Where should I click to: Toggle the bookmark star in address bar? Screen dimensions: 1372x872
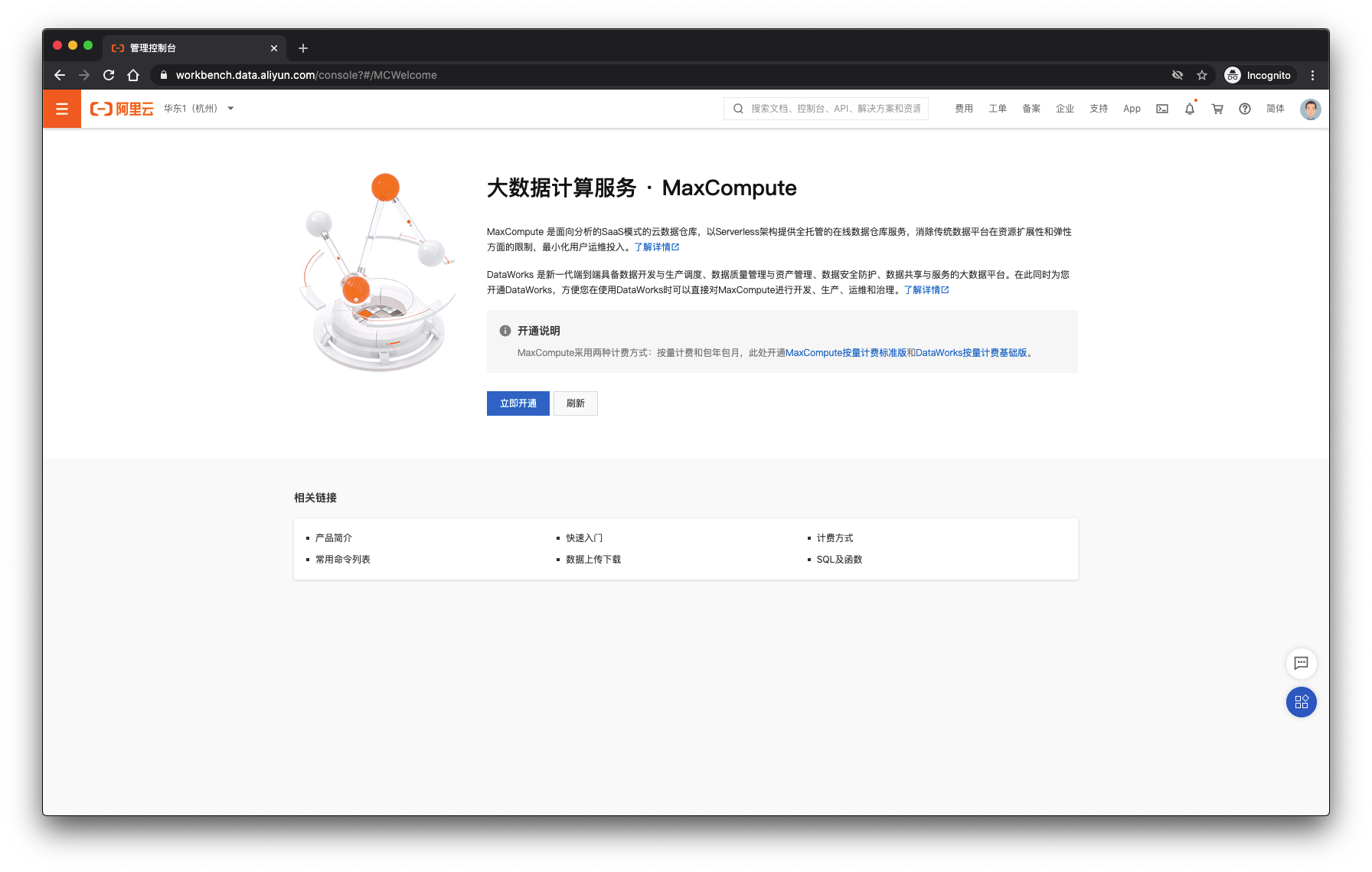1201,75
